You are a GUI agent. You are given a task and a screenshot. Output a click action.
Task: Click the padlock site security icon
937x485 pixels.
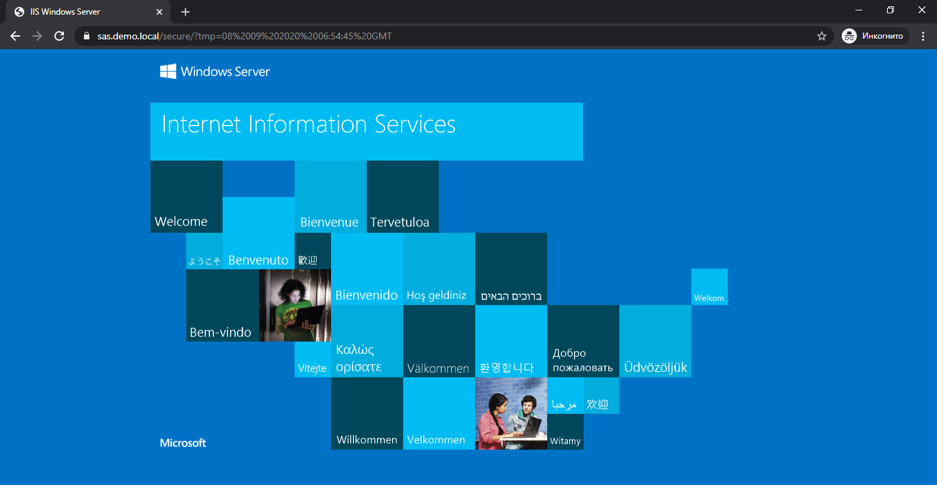(x=87, y=36)
